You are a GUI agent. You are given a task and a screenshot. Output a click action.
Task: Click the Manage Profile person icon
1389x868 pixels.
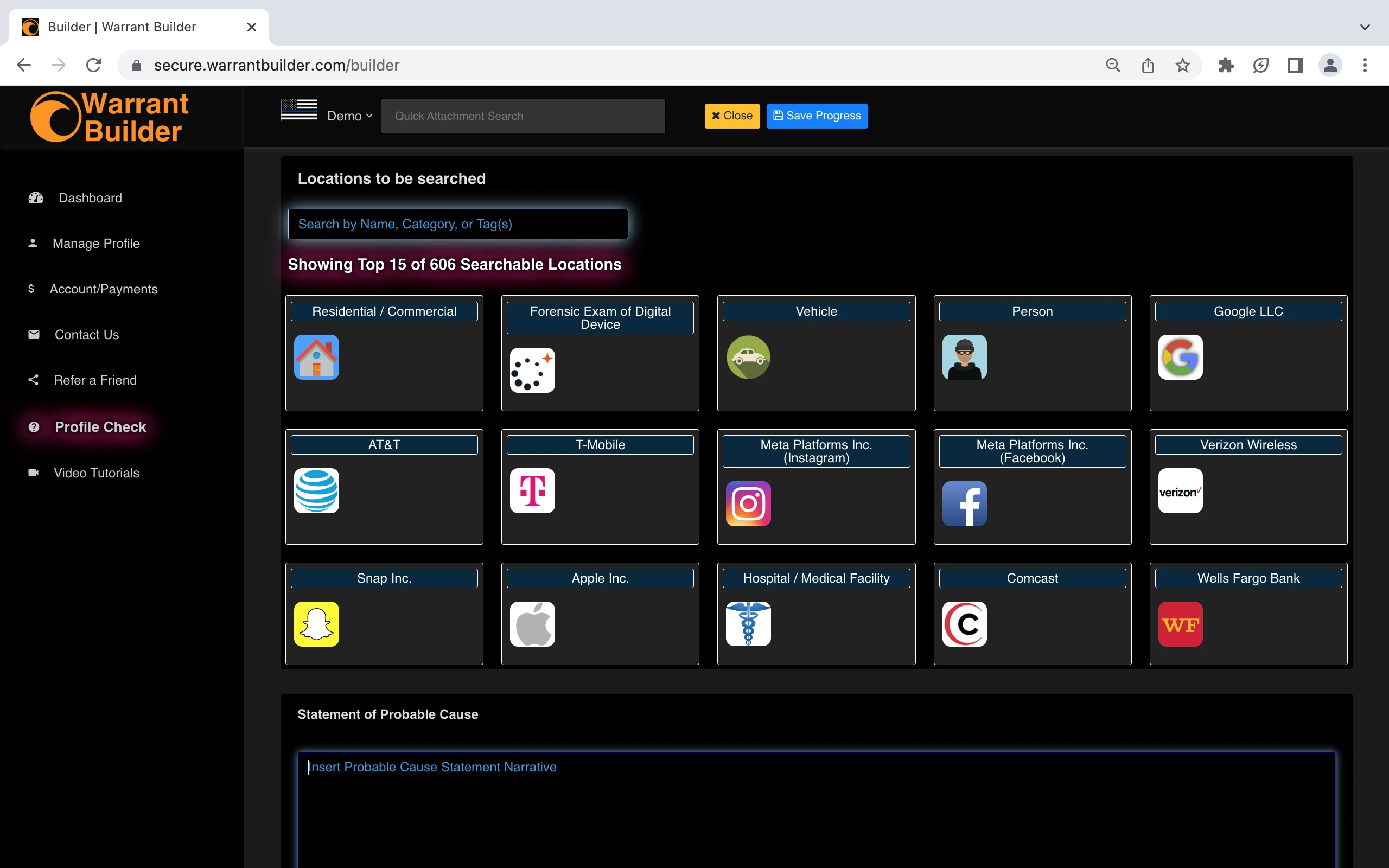coord(33,244)
